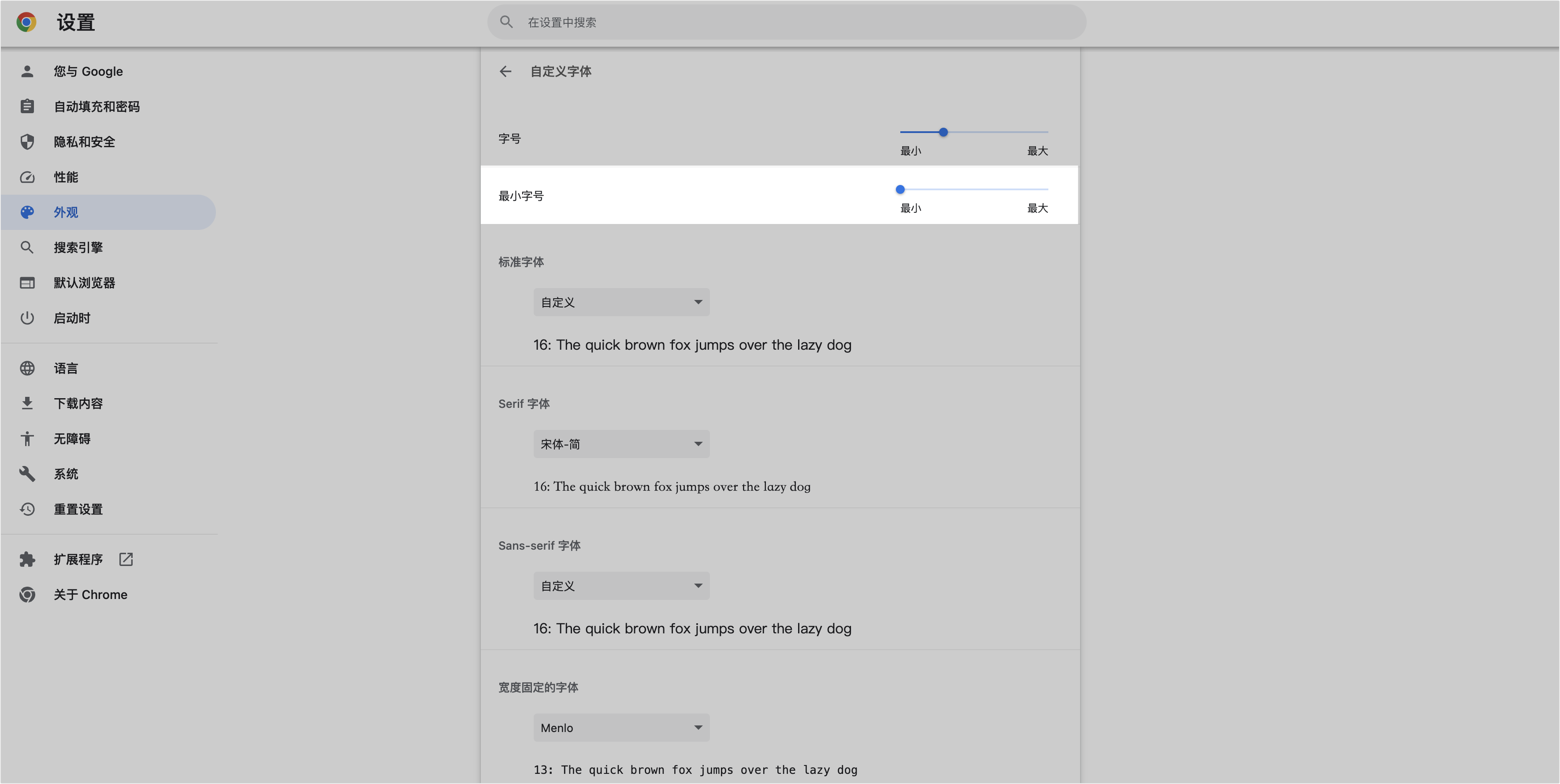Click the shield icon for 隐私和安全
Image resolution: width=1560 pixels, height=784 pixels.
(26, 142)
